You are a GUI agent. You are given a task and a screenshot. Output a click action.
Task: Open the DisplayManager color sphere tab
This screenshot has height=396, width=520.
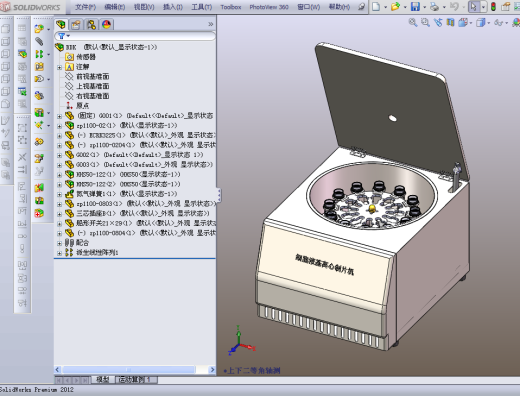tap(106, 24)
